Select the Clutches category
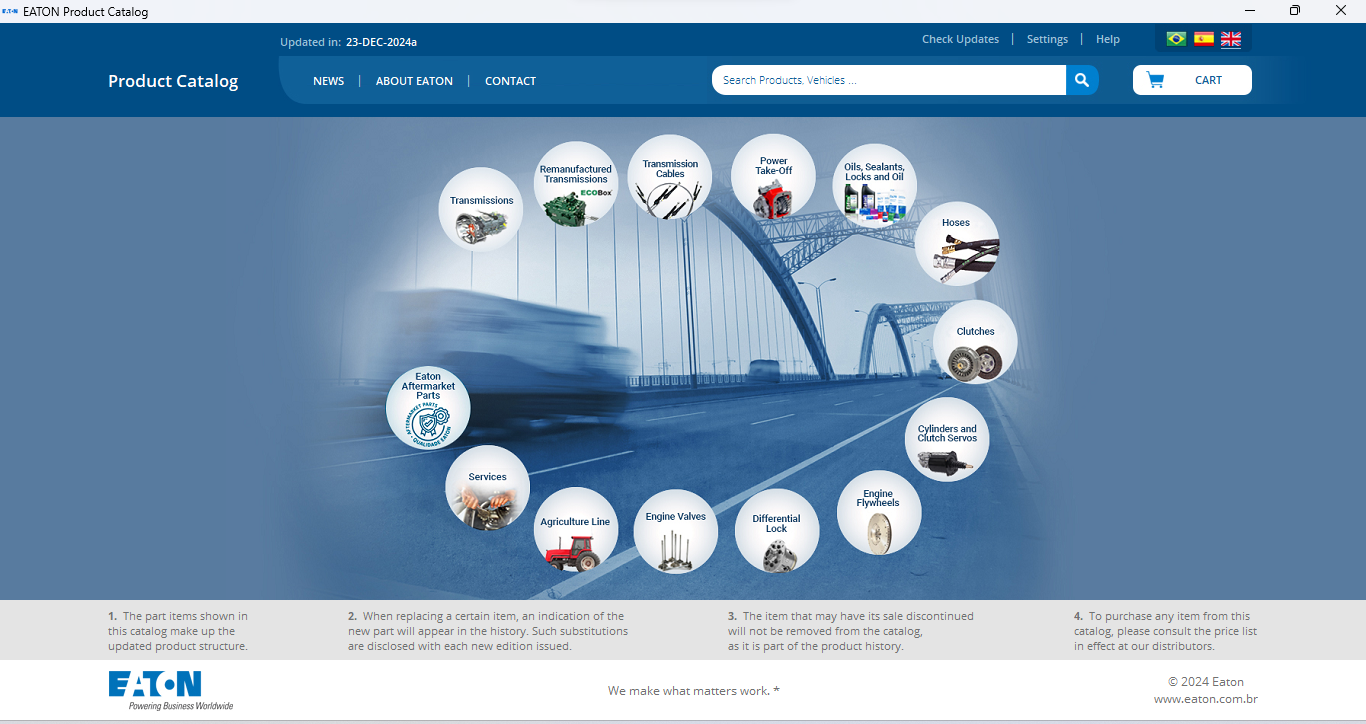 pyautogui.click(x=975, y=342)
